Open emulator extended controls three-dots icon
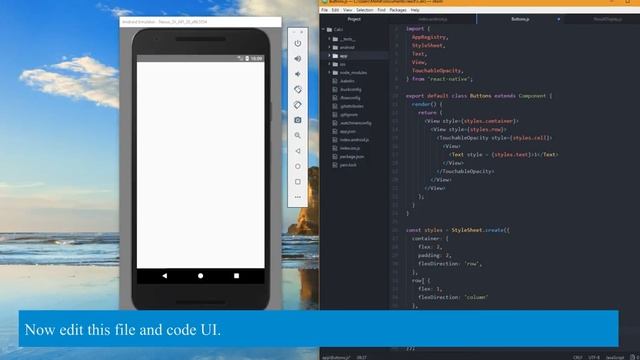Screen dimensions: 640x360 click(x=298, y=197)
